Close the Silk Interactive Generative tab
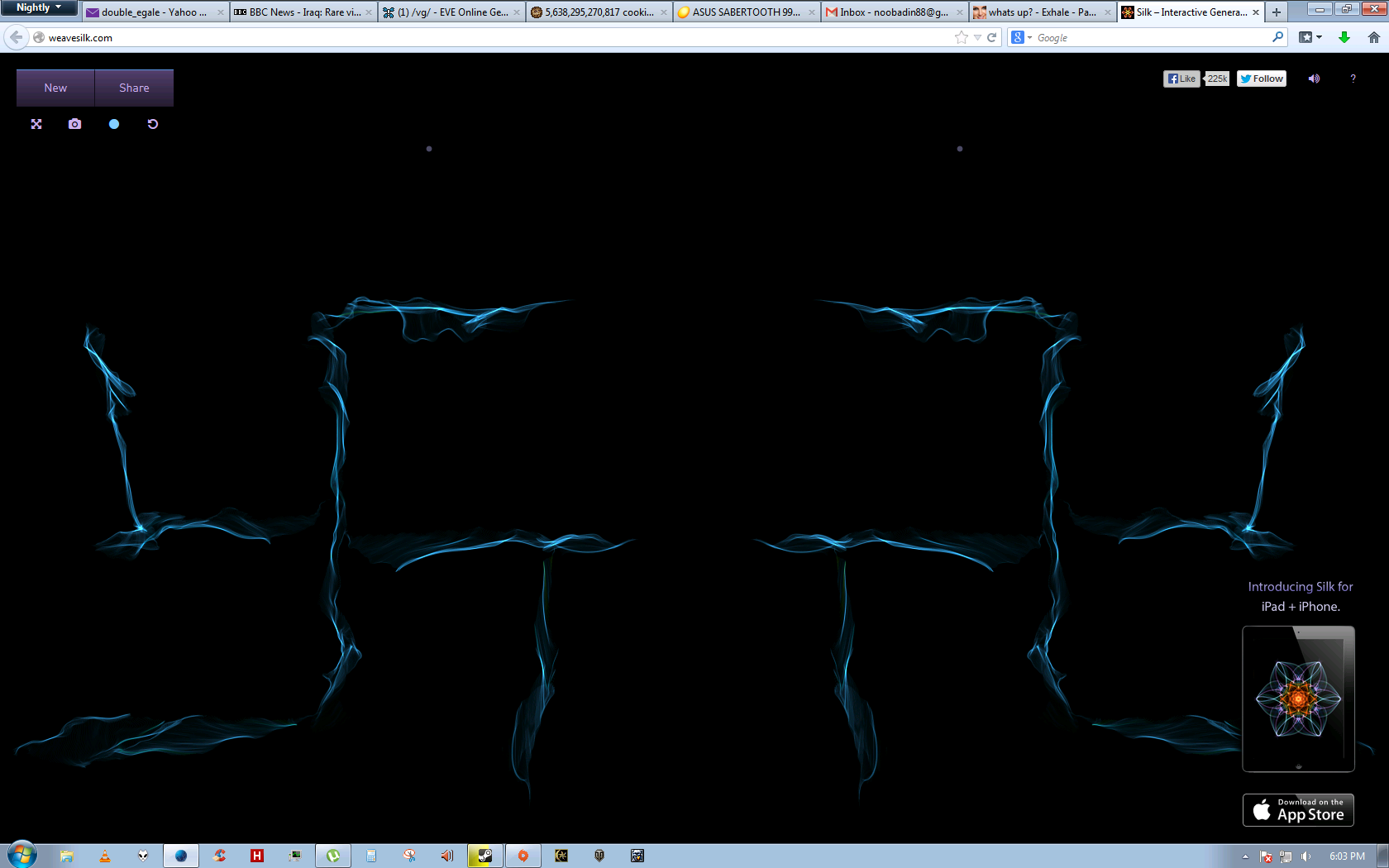 (1256, 12)
